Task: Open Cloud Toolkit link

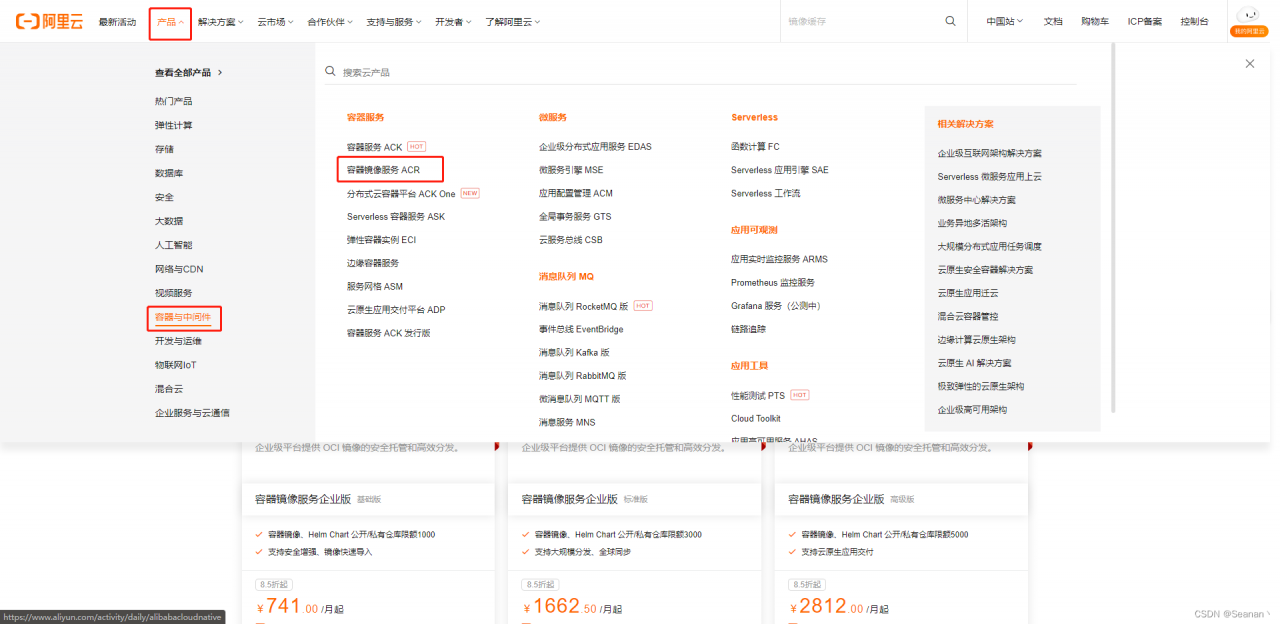Action: 756,419
